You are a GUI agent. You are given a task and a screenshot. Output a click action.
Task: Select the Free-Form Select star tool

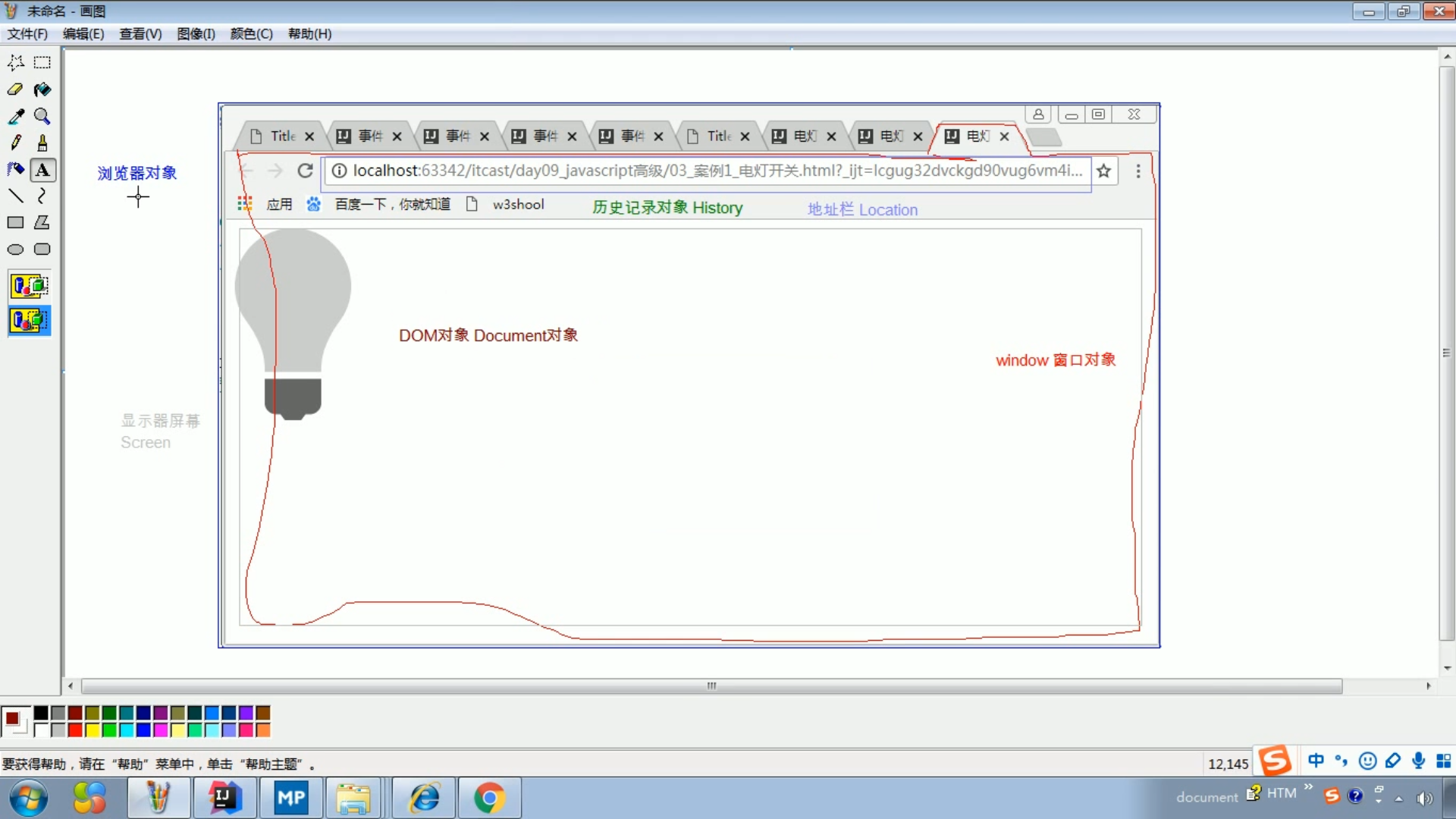coord(15,62)
